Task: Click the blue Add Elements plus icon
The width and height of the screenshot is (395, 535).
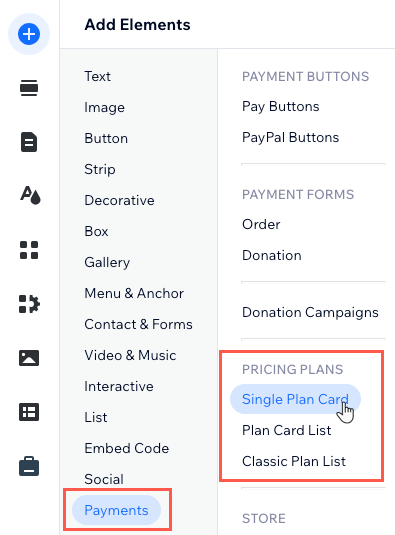Action: pyautogui.click(x=29, y=34)
